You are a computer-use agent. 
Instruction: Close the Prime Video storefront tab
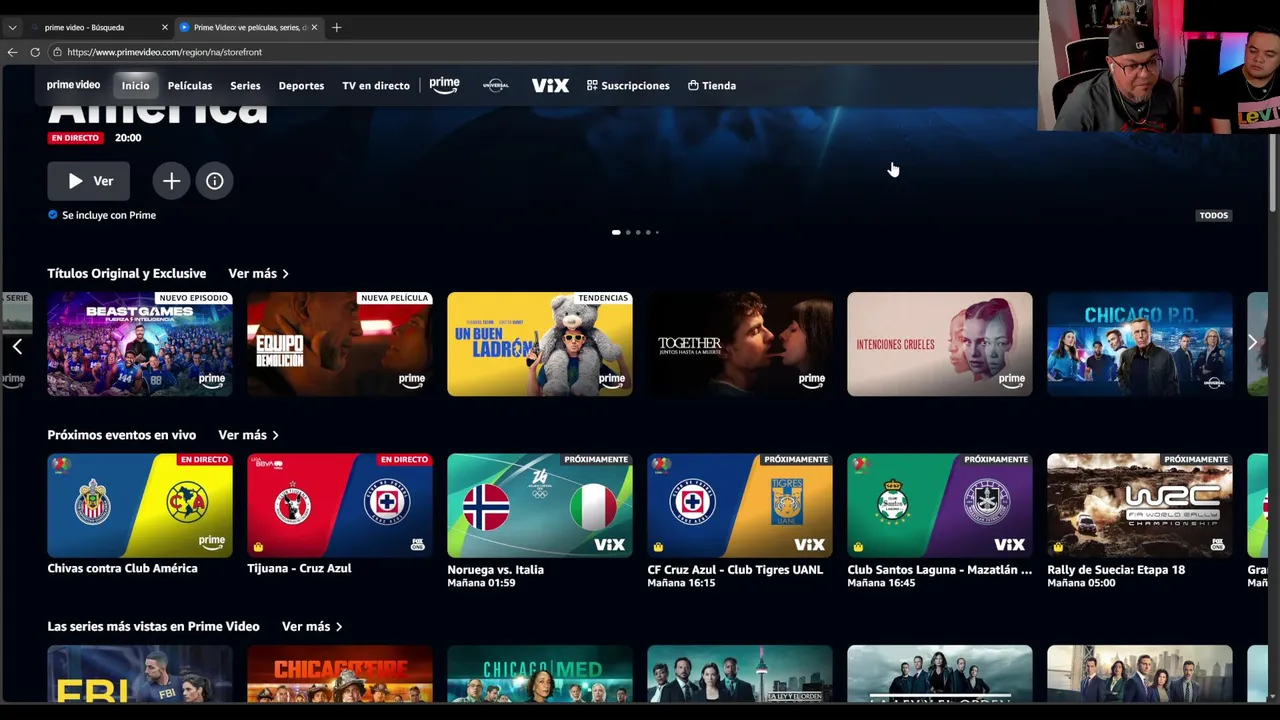314,27
